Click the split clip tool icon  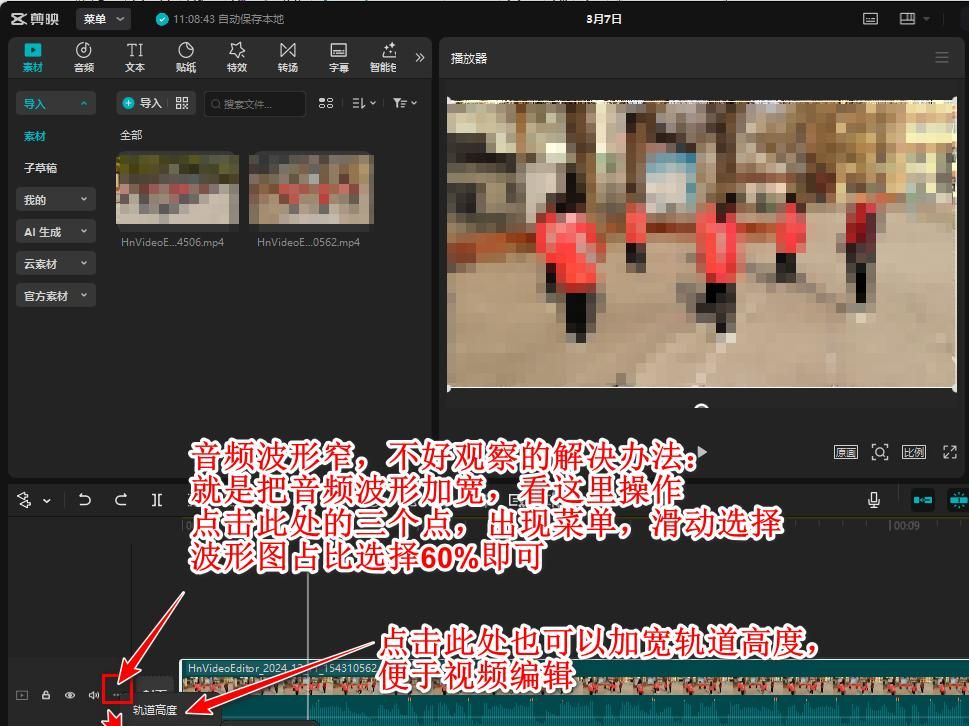pos(157,500)
